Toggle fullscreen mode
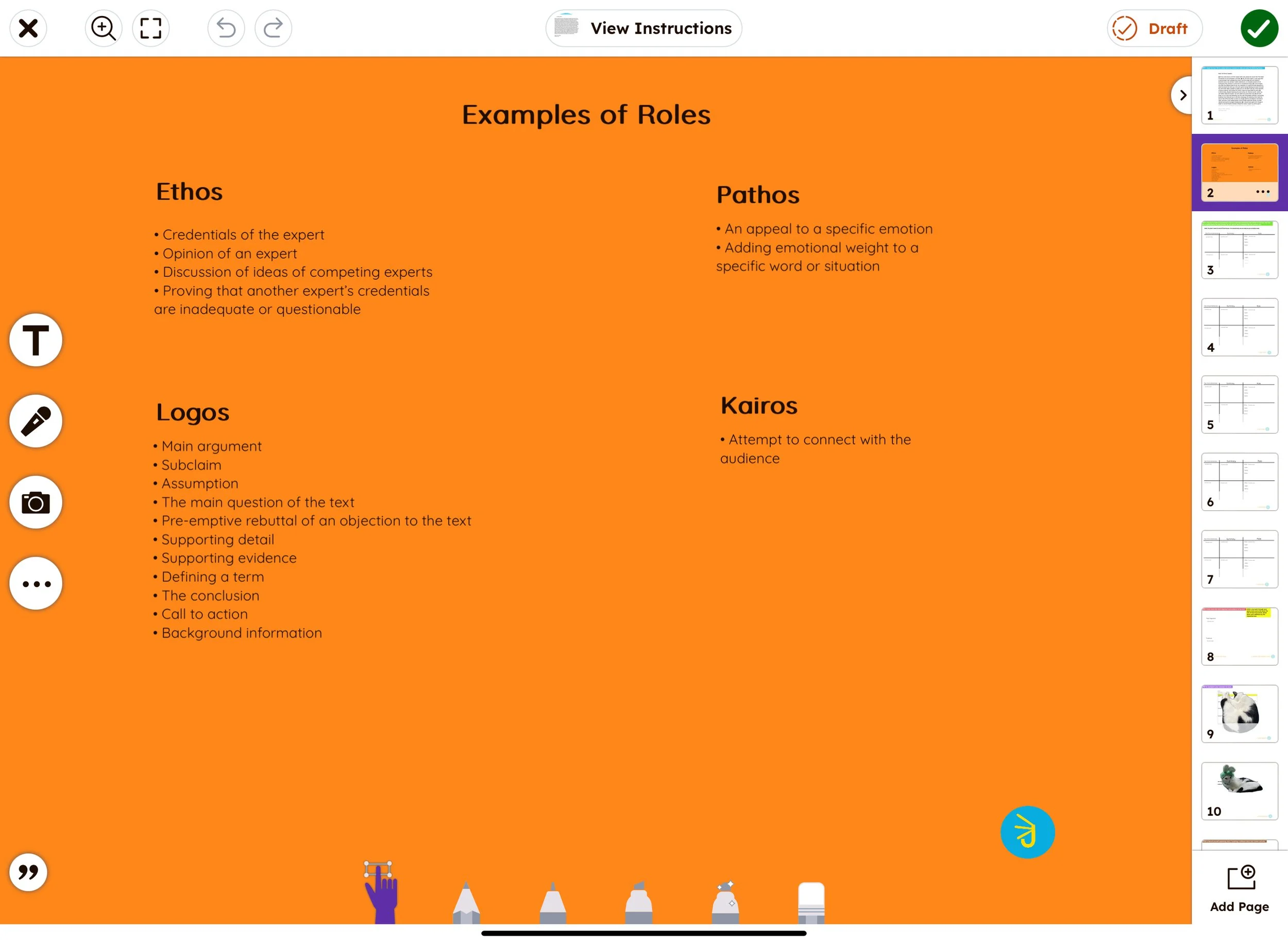This screenshot has width=1288, height=943. (x=150, y=28)
